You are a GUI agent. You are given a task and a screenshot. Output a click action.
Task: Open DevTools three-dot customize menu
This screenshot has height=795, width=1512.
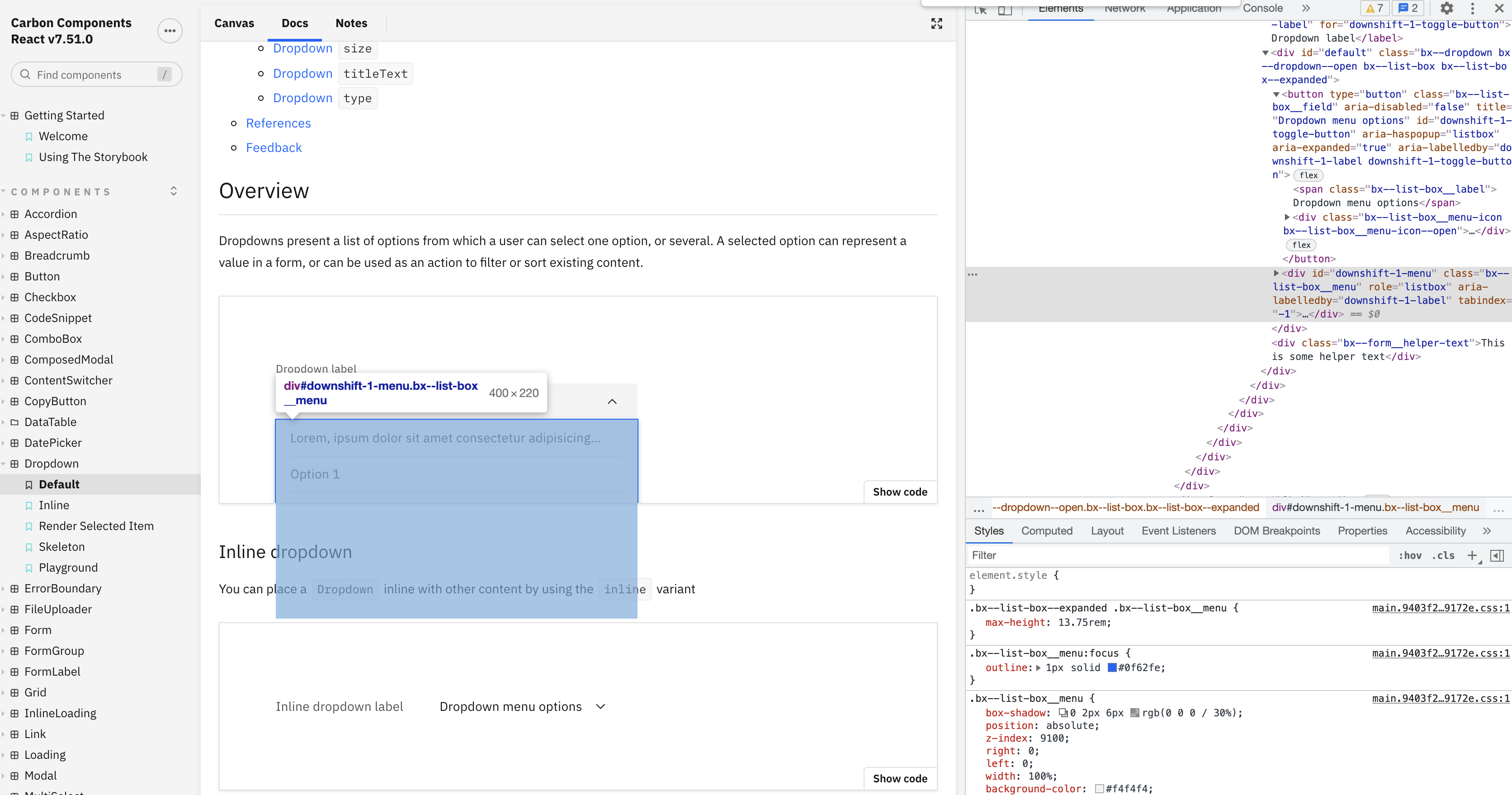point(1472,8)
